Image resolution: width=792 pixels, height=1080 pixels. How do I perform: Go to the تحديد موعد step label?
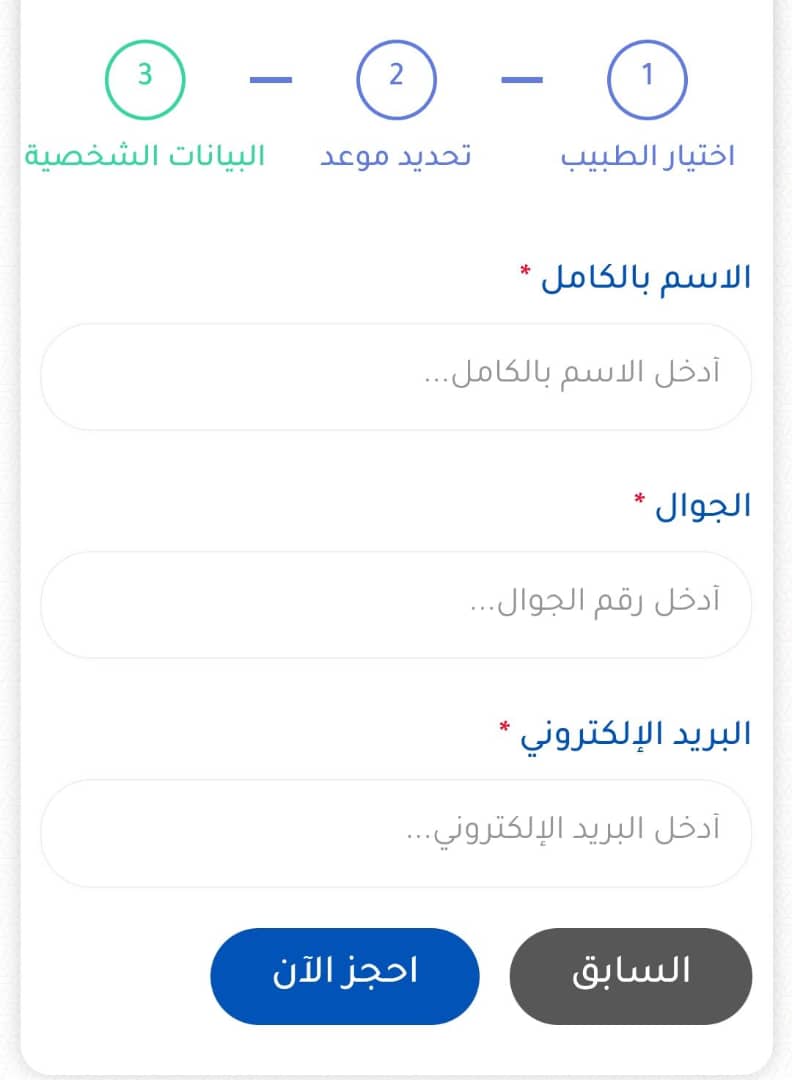[x=395, y=156]
